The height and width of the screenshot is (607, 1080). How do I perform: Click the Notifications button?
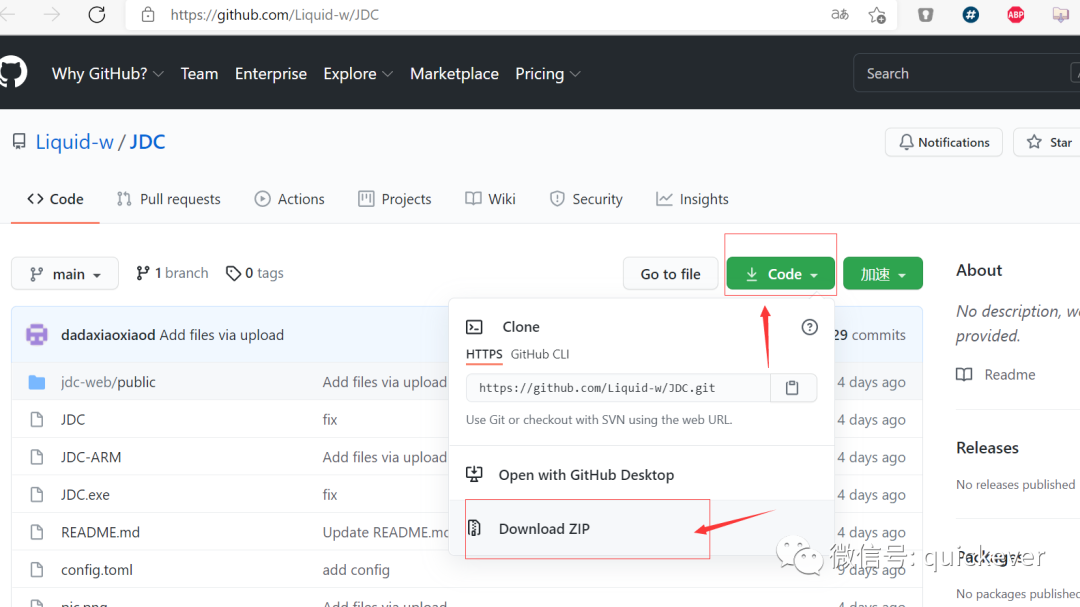click(944, 143)
